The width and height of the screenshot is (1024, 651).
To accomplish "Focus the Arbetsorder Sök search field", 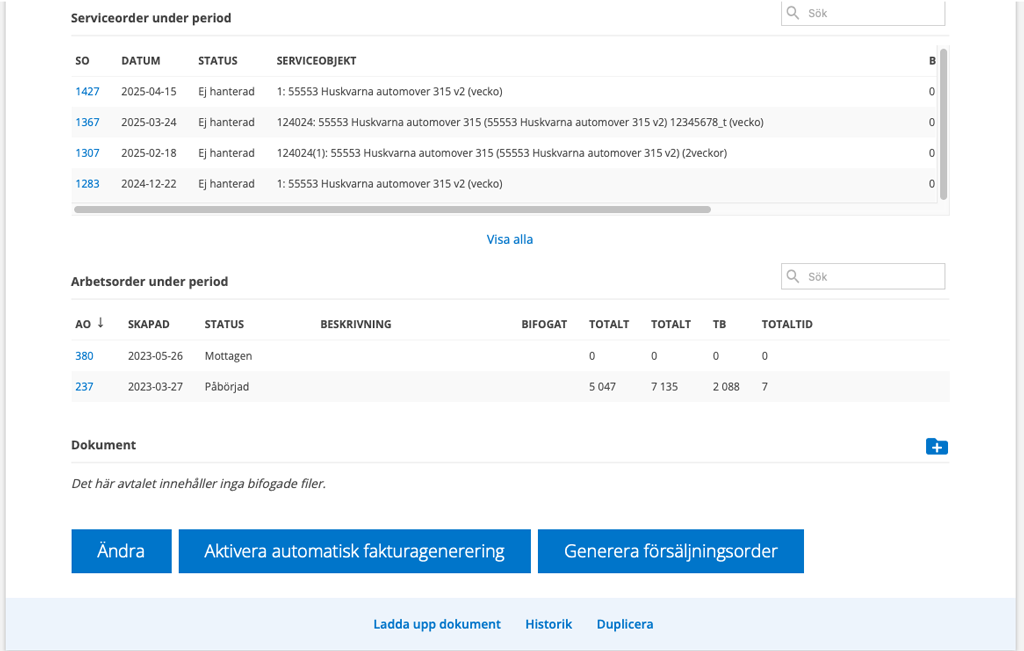I will [863, 276].
